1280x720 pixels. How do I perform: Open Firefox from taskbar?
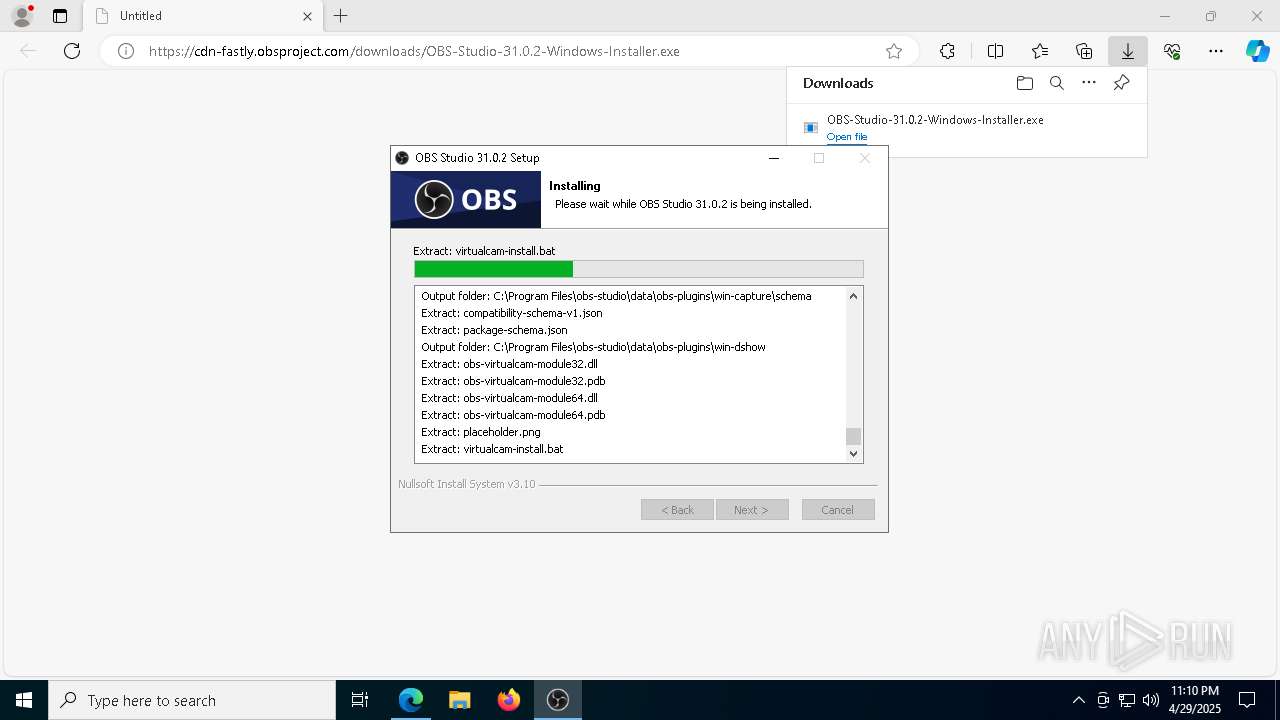(x=509, y=700)
